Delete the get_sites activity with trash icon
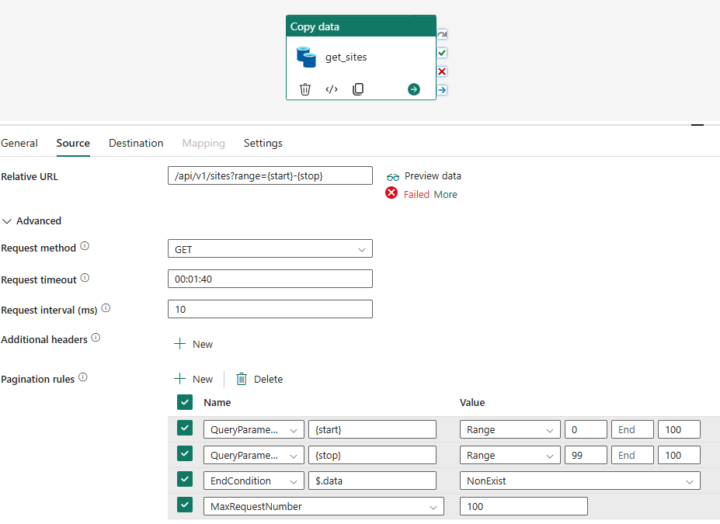The image size is (720, 524). tap(305, 89)
